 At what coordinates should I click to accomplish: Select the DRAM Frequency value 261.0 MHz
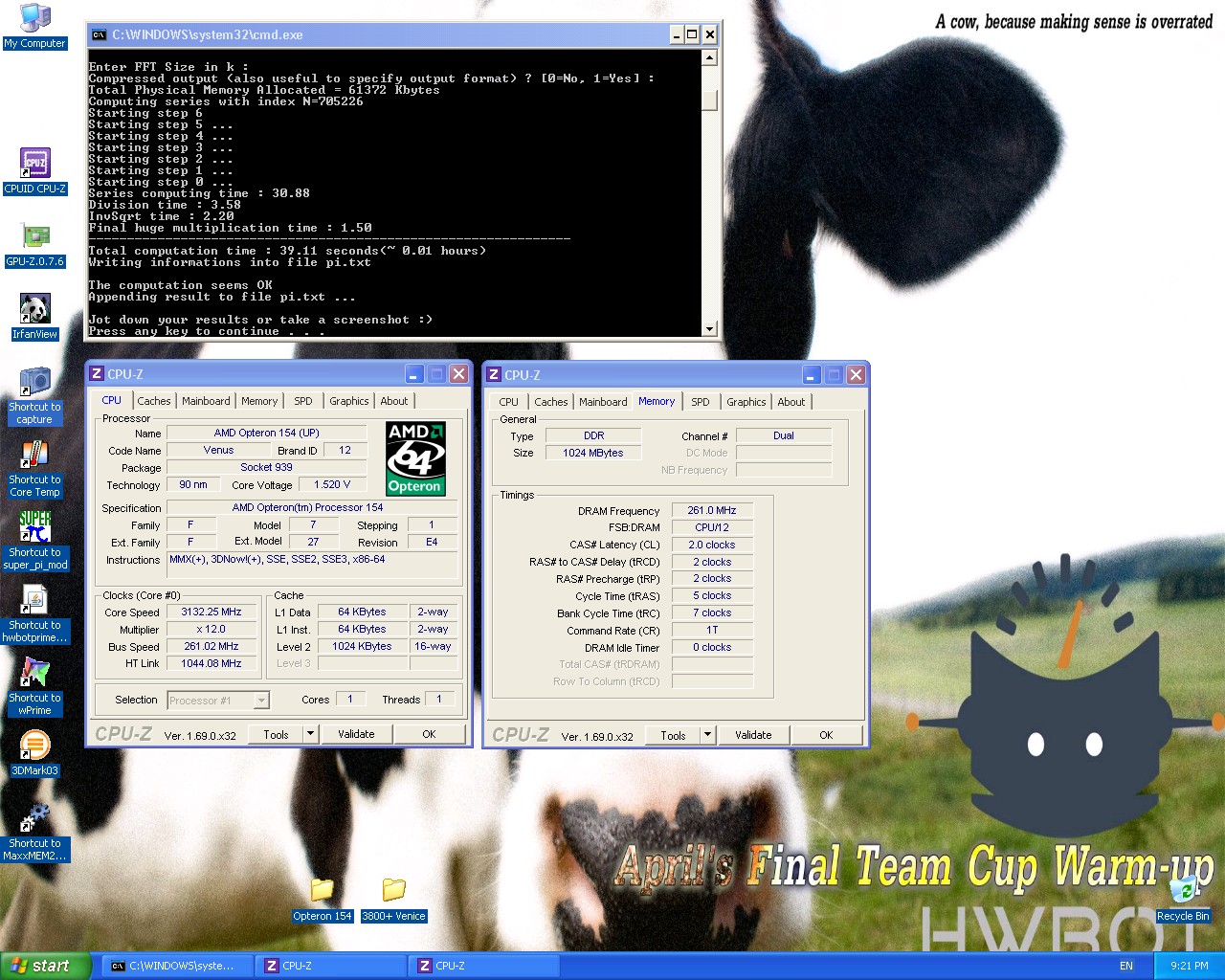(712, 511)
